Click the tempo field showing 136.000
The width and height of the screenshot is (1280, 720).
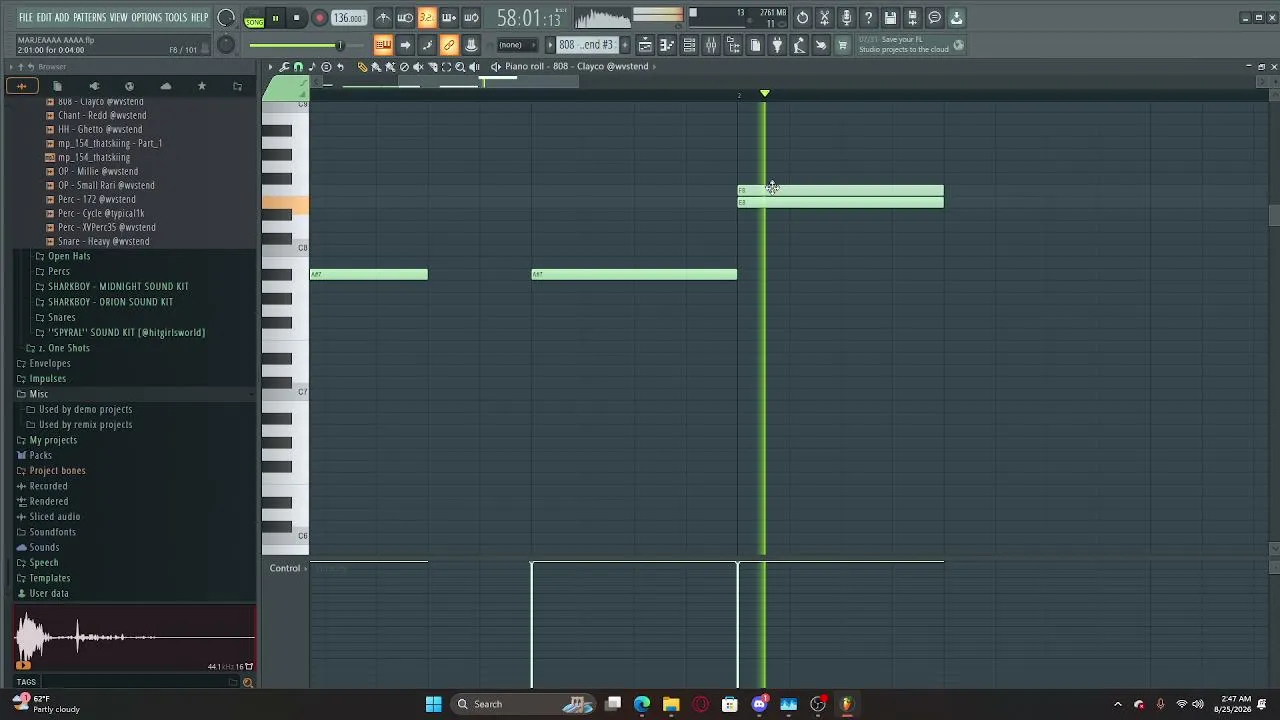click(x=348, y=18)
